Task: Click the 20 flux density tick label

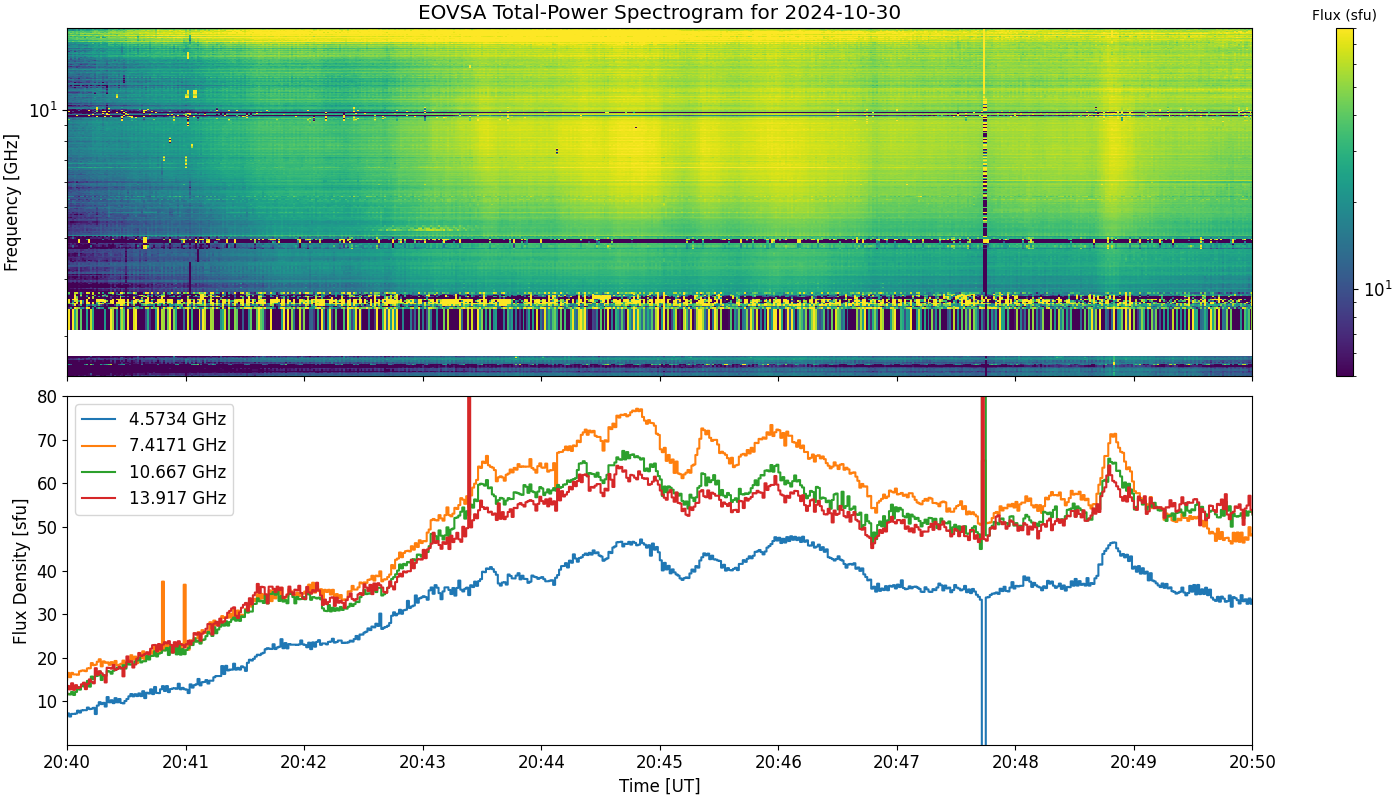Action: 48,658
